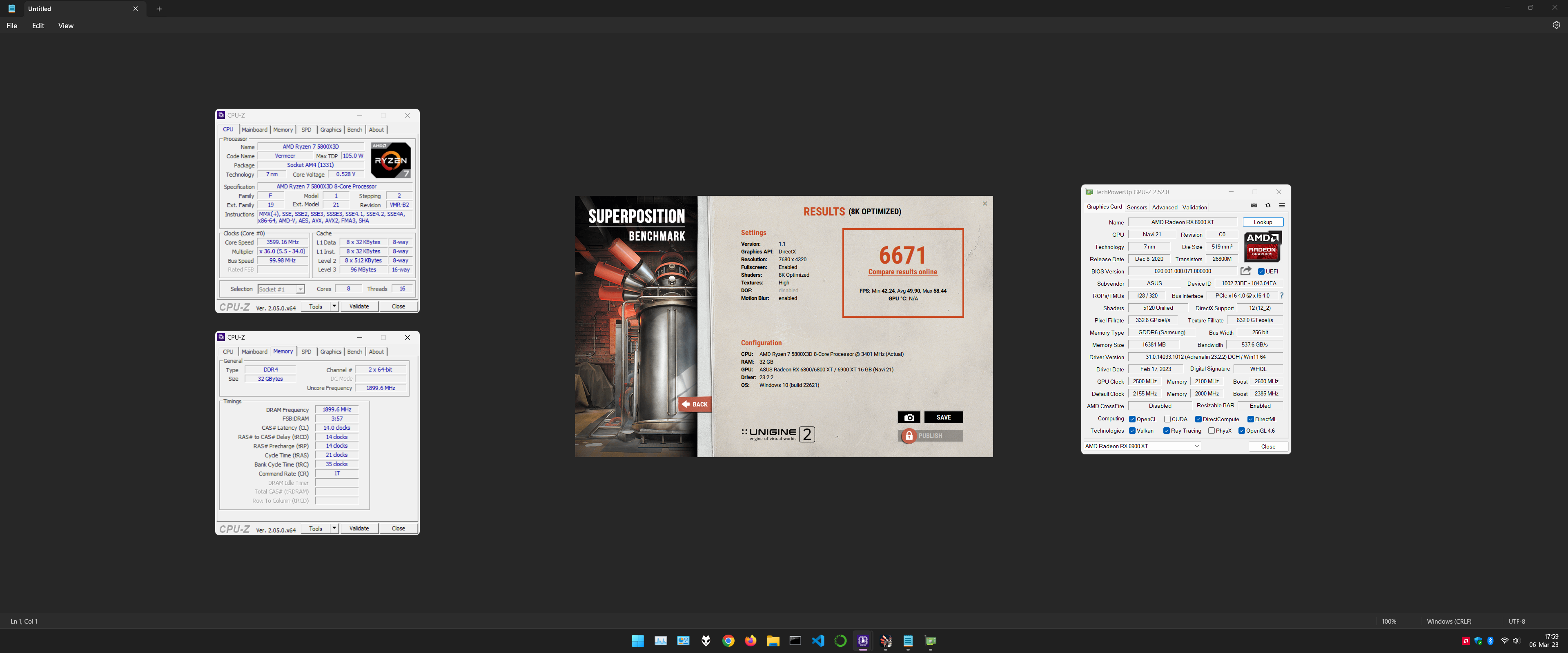The height and width of the screenshot is (653, 1568).
Task: Switch to Mainboard tab in top CPU-Z
Action: tap(254, 130)
